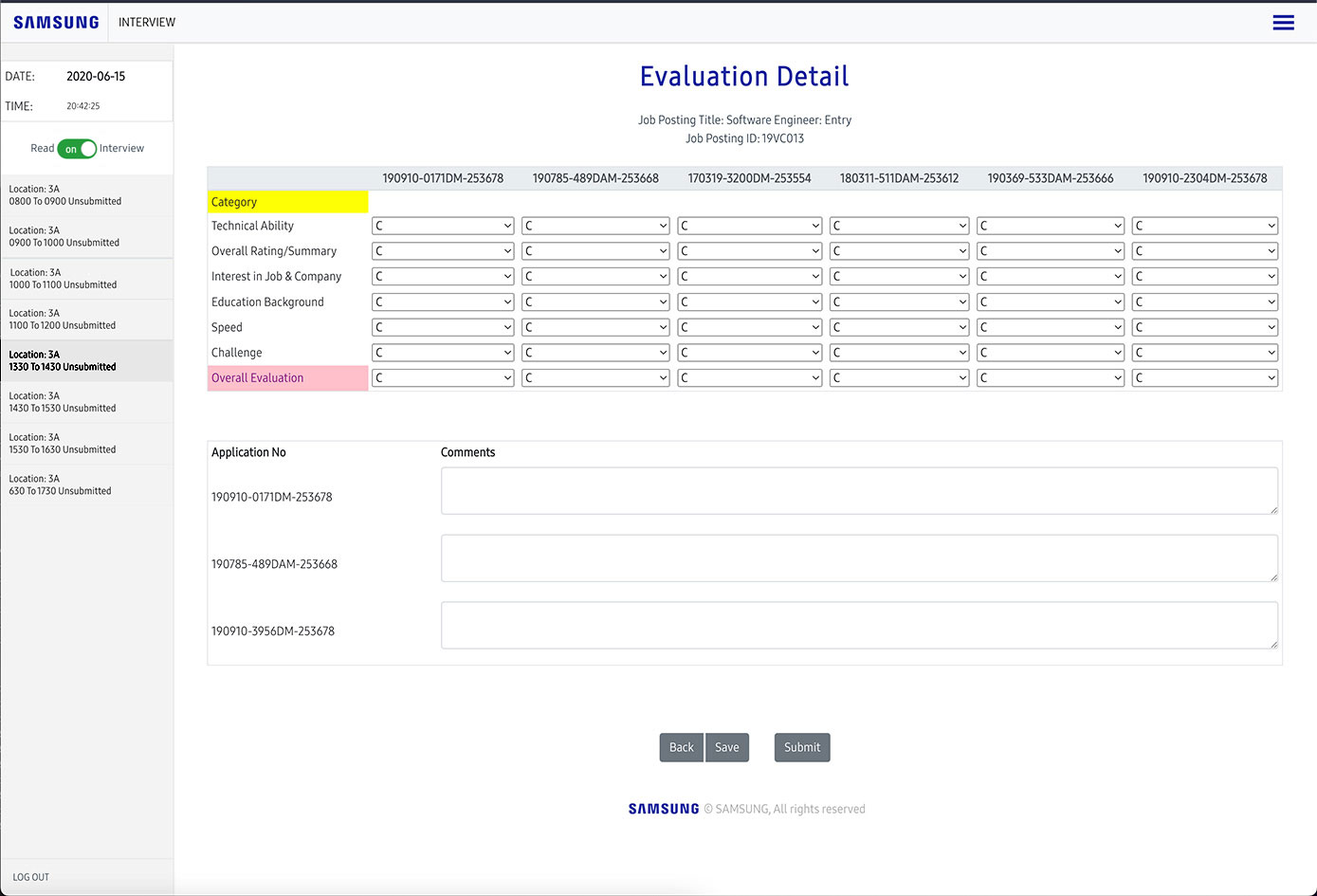The height and width of the screenshot is (896, 1317).
Task: Expand Education Background dropdown for 190369-533DAM-253666
Action: tap(1050, 302)
